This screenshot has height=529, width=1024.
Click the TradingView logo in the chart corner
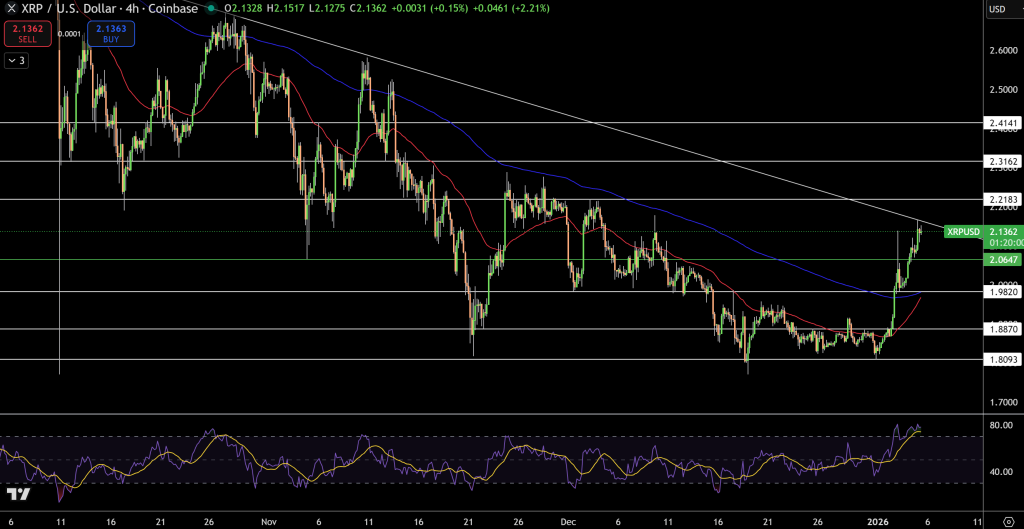coord(18,494)
